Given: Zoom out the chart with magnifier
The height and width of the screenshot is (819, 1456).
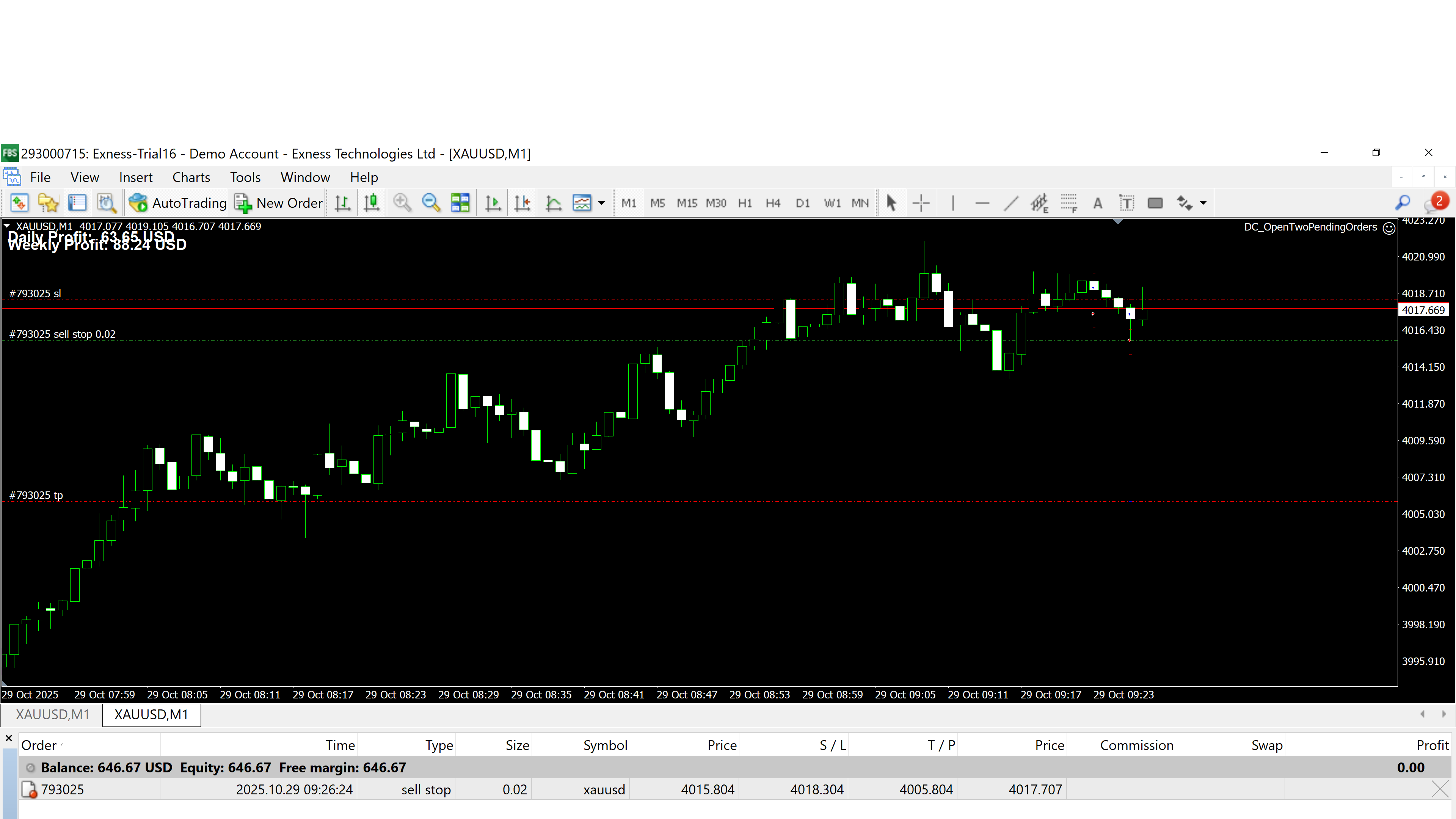Looking at the screenshot, I should [431, 203].
